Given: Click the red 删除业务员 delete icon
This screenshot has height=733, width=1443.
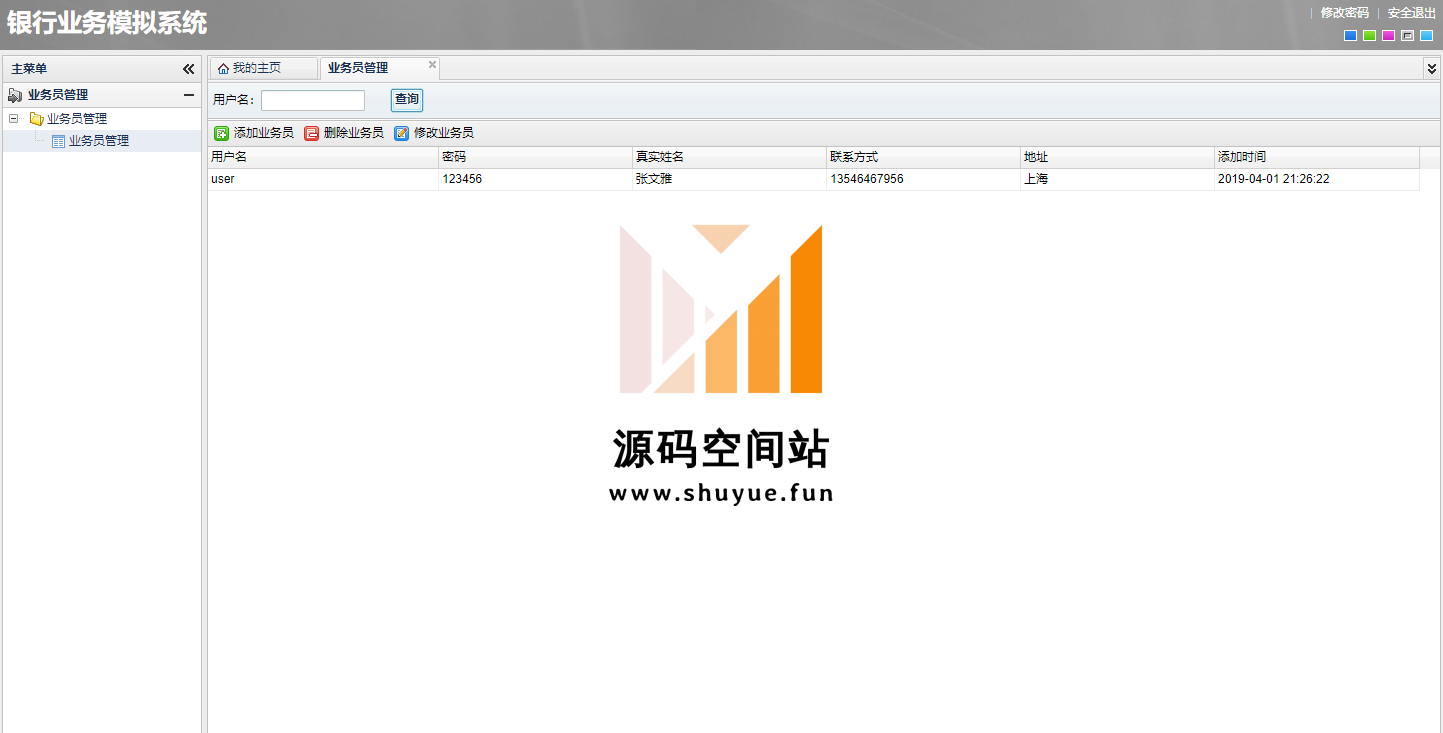Looking at the screenshot, I should (x=312, y=133).
